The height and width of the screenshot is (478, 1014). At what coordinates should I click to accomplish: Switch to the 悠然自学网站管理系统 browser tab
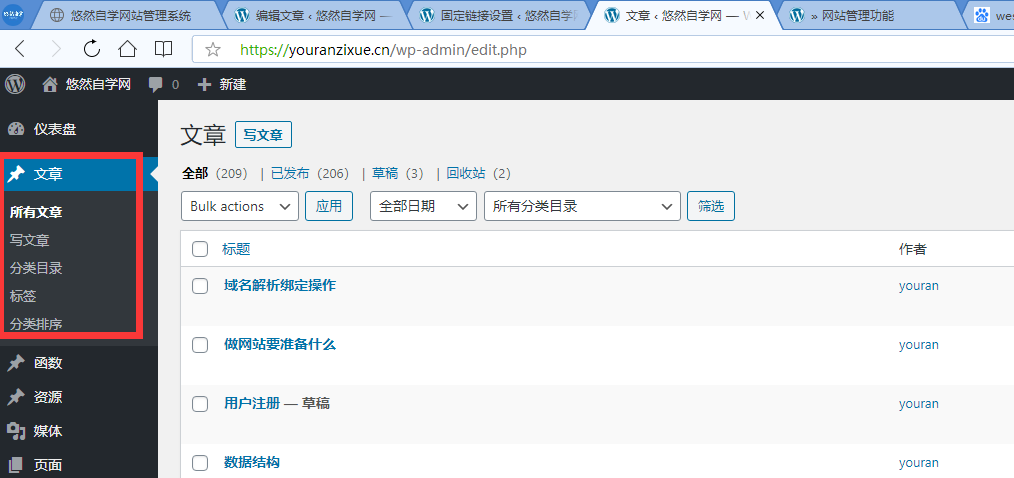coord(129,16)
